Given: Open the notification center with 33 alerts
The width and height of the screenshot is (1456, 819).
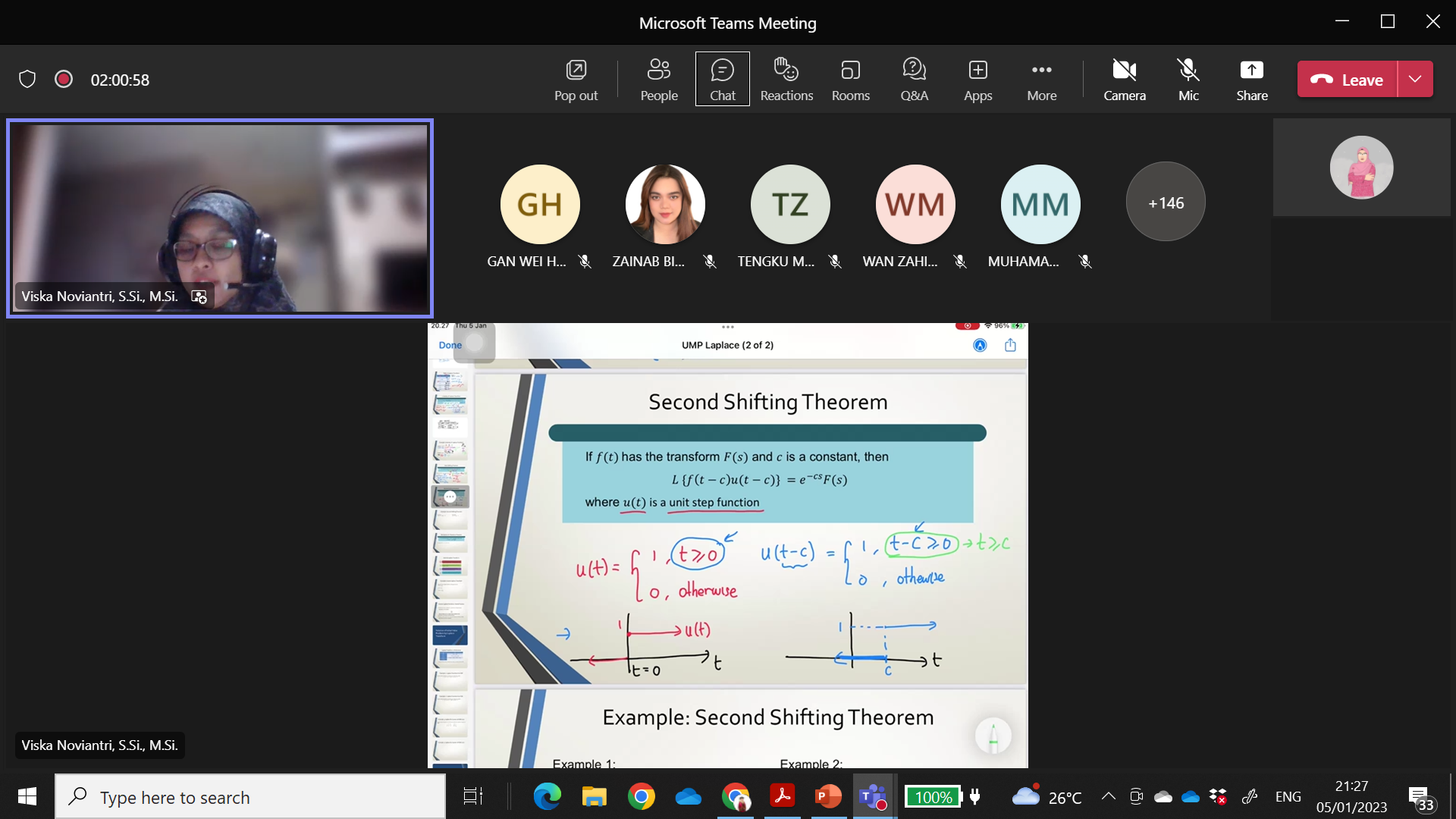Looking at the screenshot, I should (x=1420, y=798).
